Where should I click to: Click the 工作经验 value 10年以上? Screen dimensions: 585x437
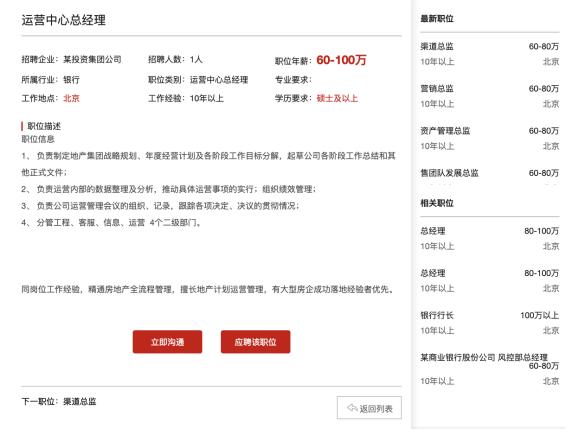click(206, 98)
